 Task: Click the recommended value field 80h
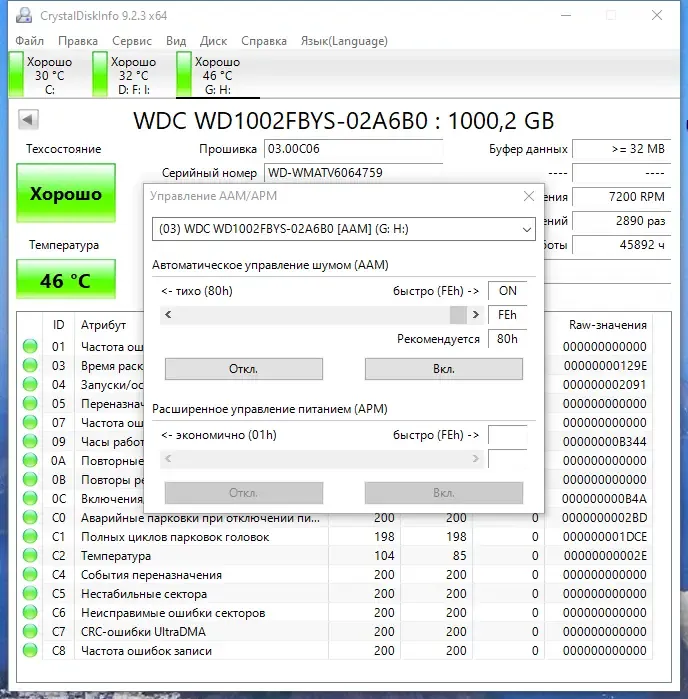(x=508, y=339)
